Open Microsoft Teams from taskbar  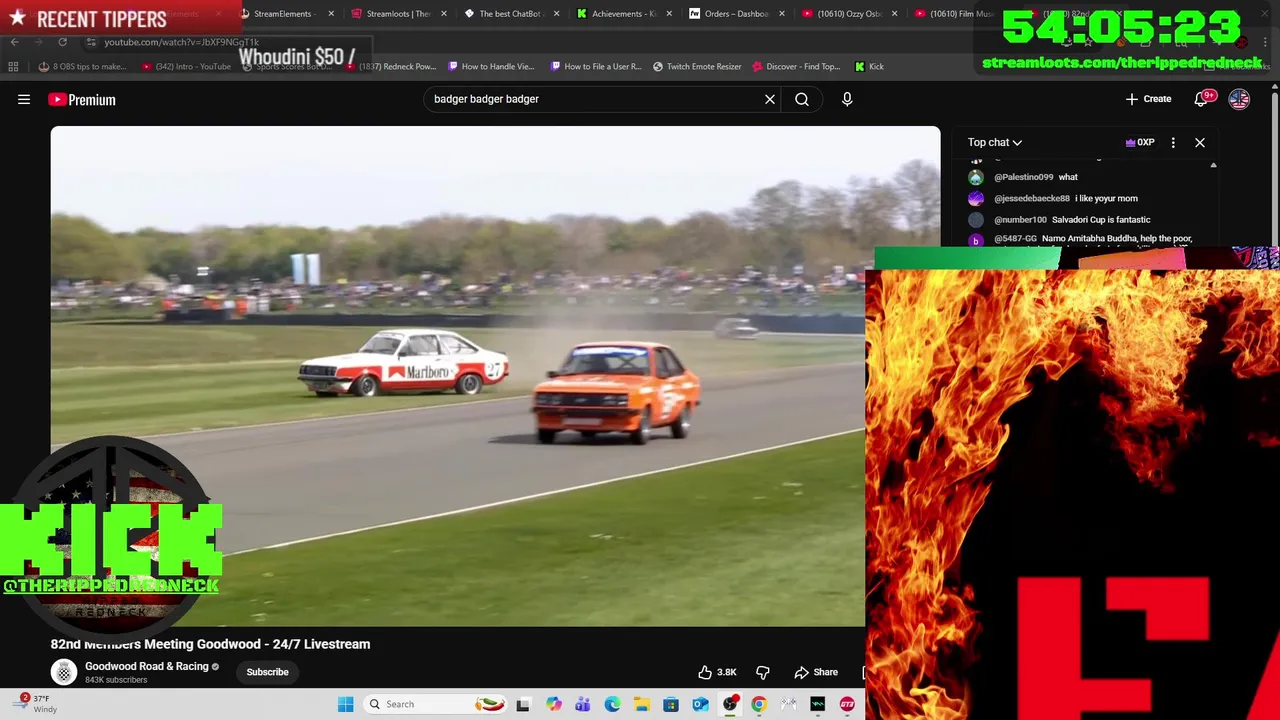tap(582, 704)
